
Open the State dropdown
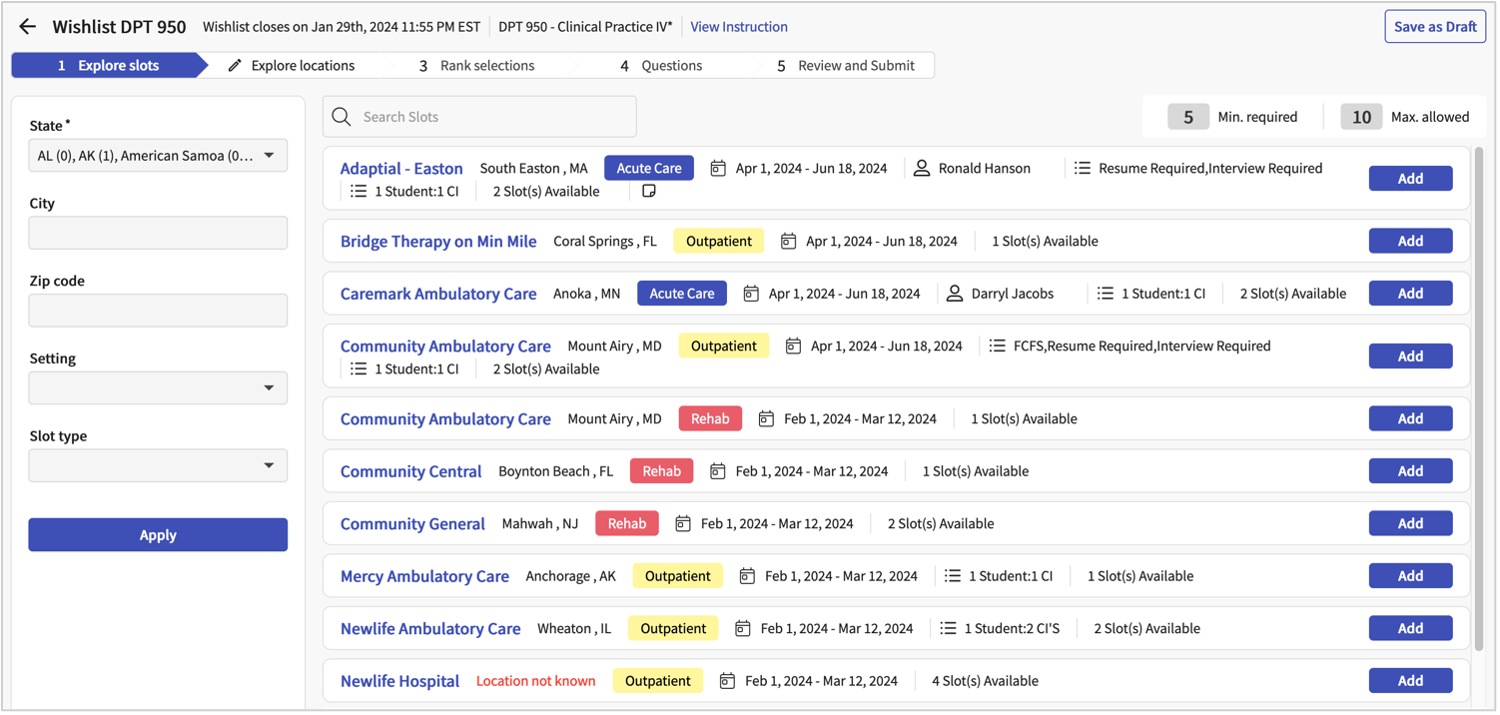[158, 156]
